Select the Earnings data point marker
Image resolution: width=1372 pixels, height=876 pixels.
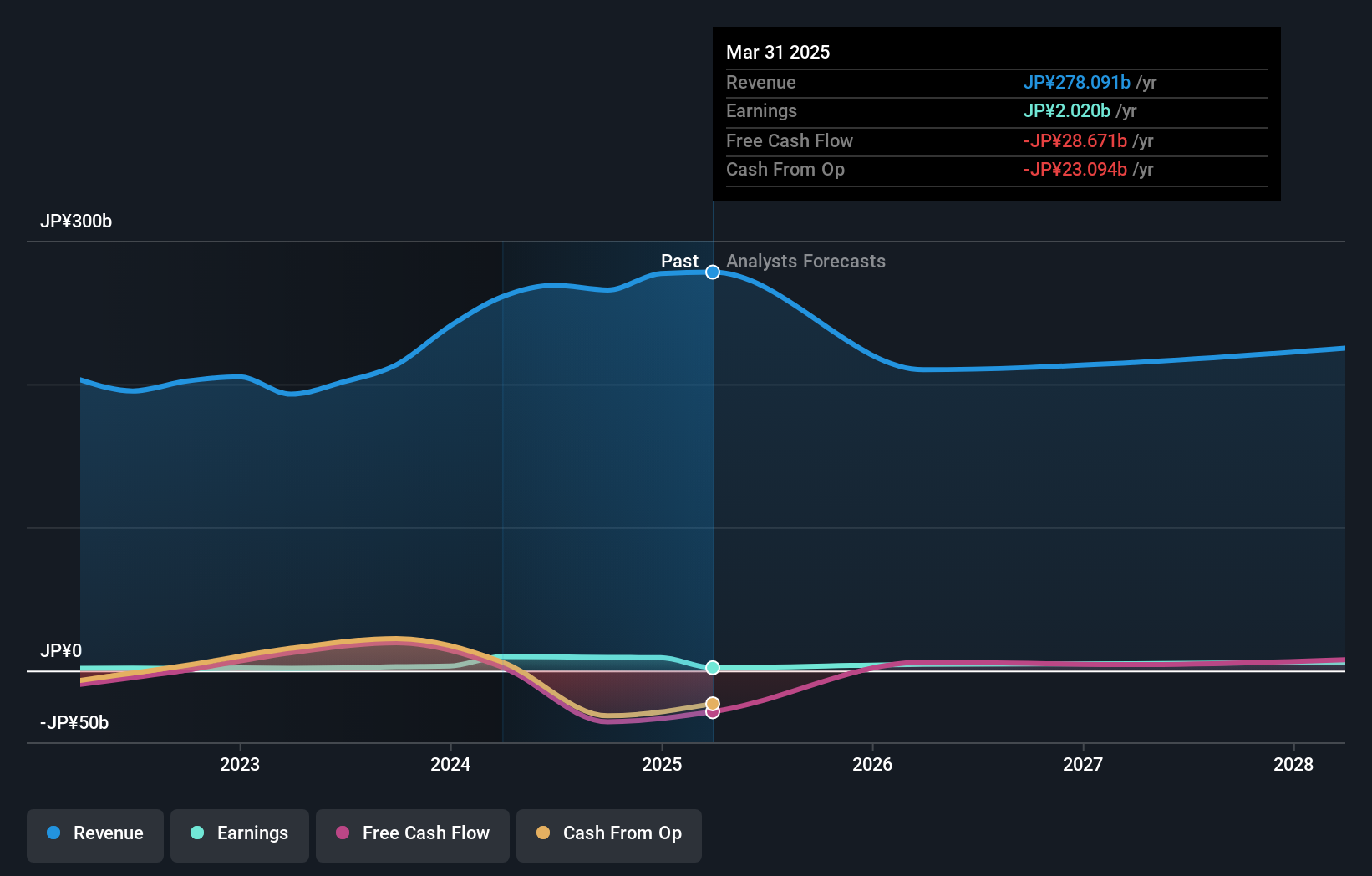tap(713, 668)
